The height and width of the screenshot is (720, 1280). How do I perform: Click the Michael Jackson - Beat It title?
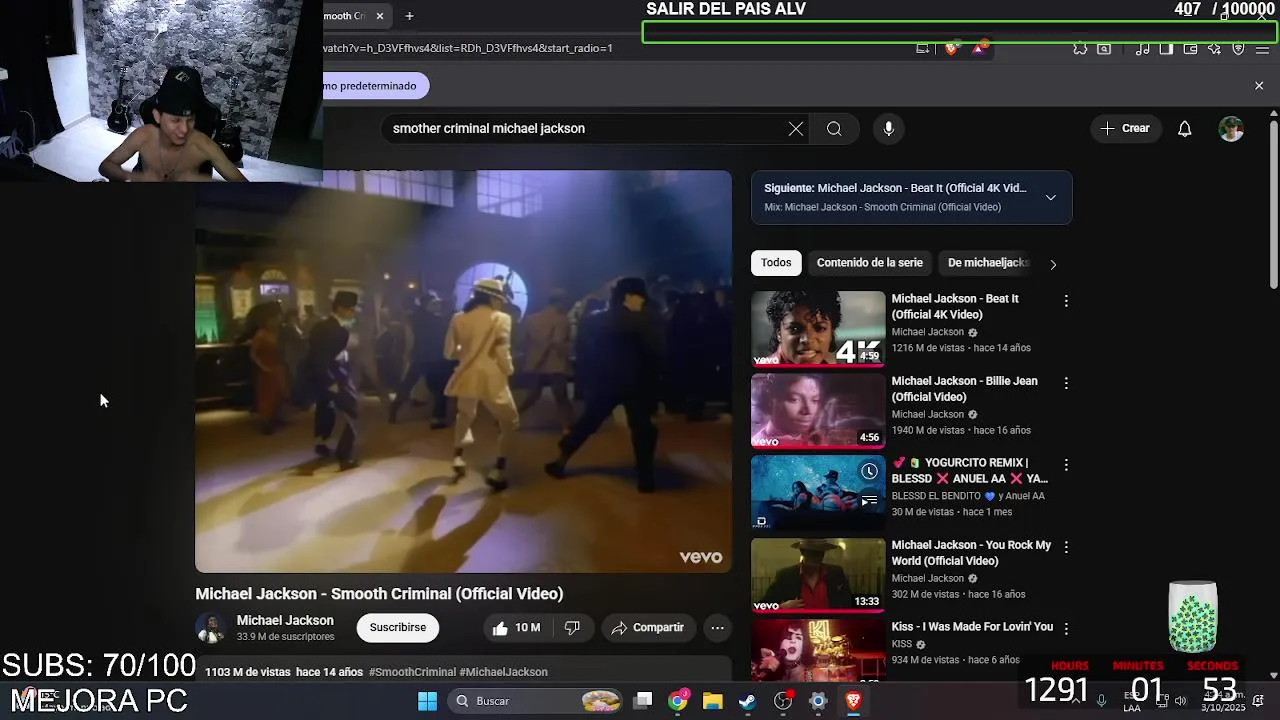tap(955, 306)
